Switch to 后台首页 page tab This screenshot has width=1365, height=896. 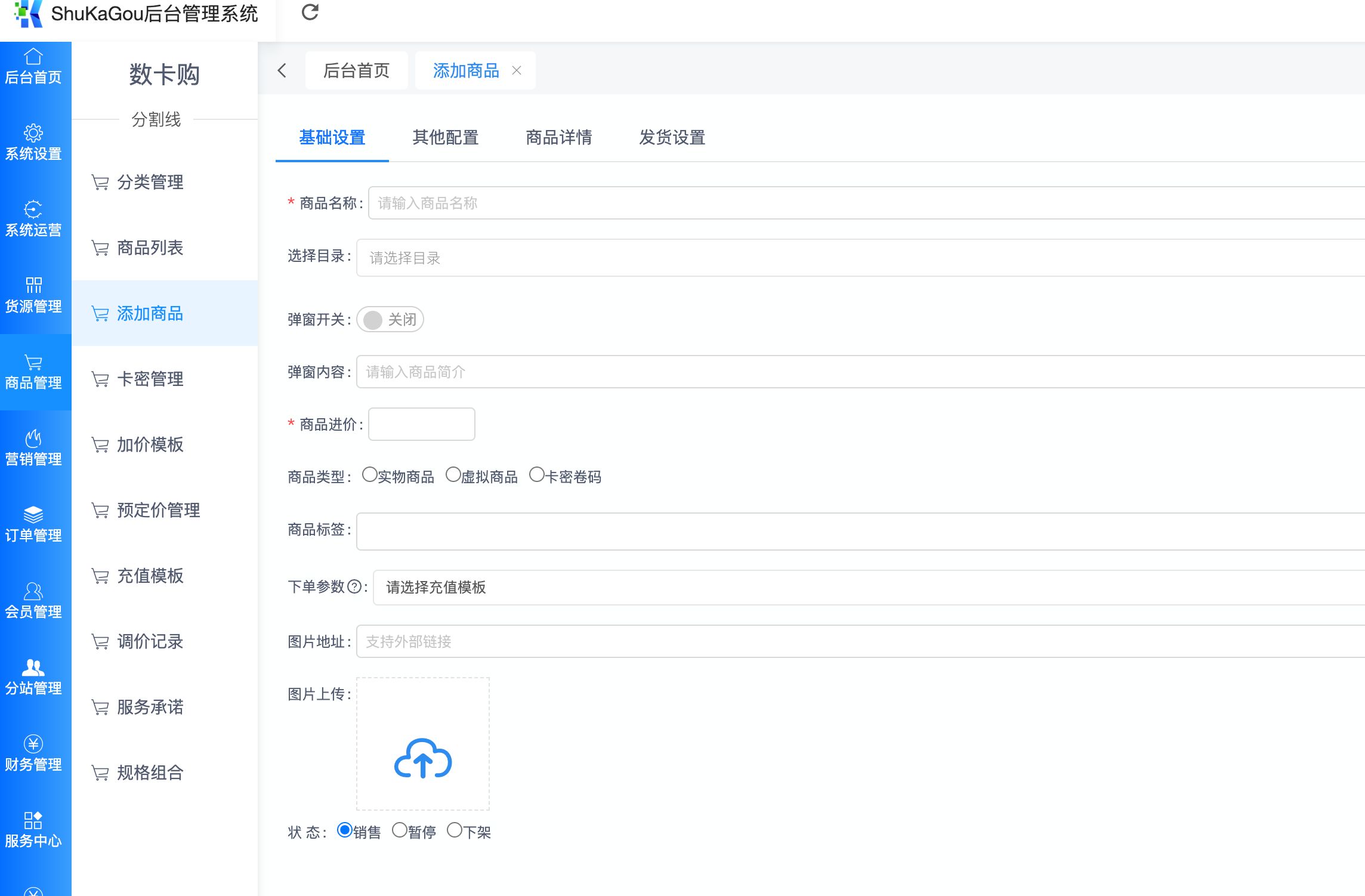point(357,70)
